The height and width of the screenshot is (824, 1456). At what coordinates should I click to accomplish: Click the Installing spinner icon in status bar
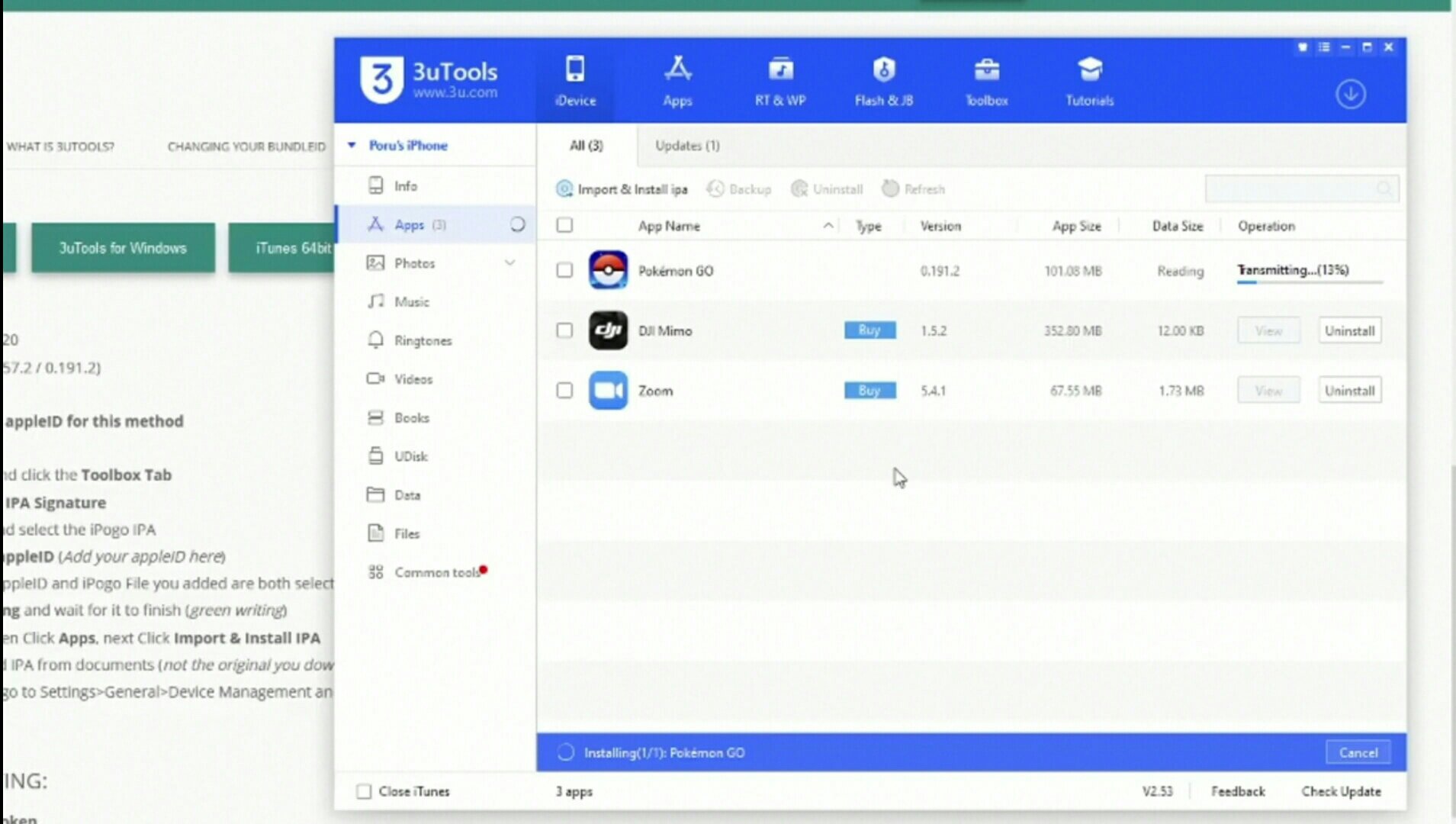pyautogui.click(x=565, y=752)
